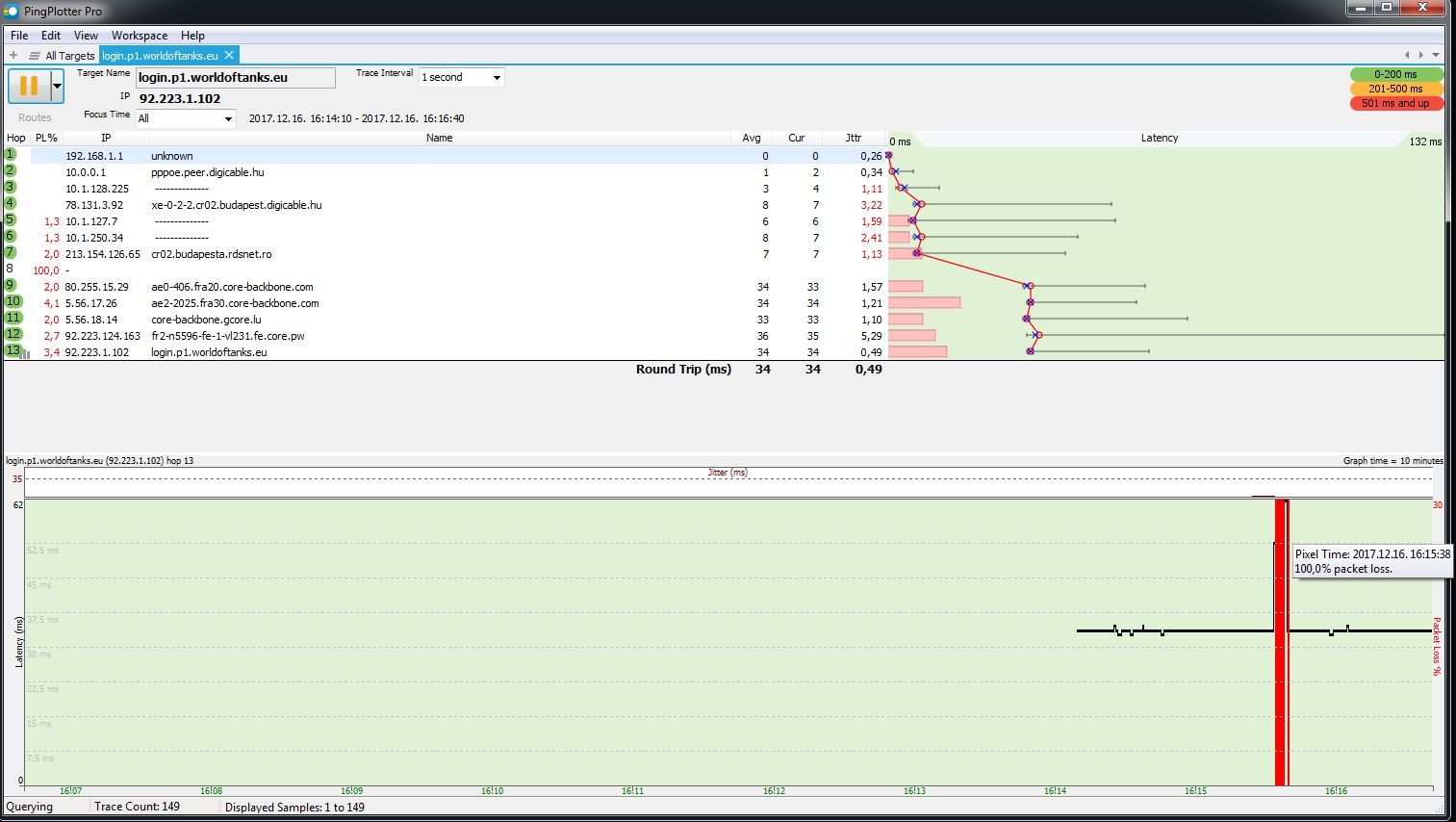Click the green hop 11 circle icon
Viewport: 1456px width, 822px height.
click(x=13, y=318)
